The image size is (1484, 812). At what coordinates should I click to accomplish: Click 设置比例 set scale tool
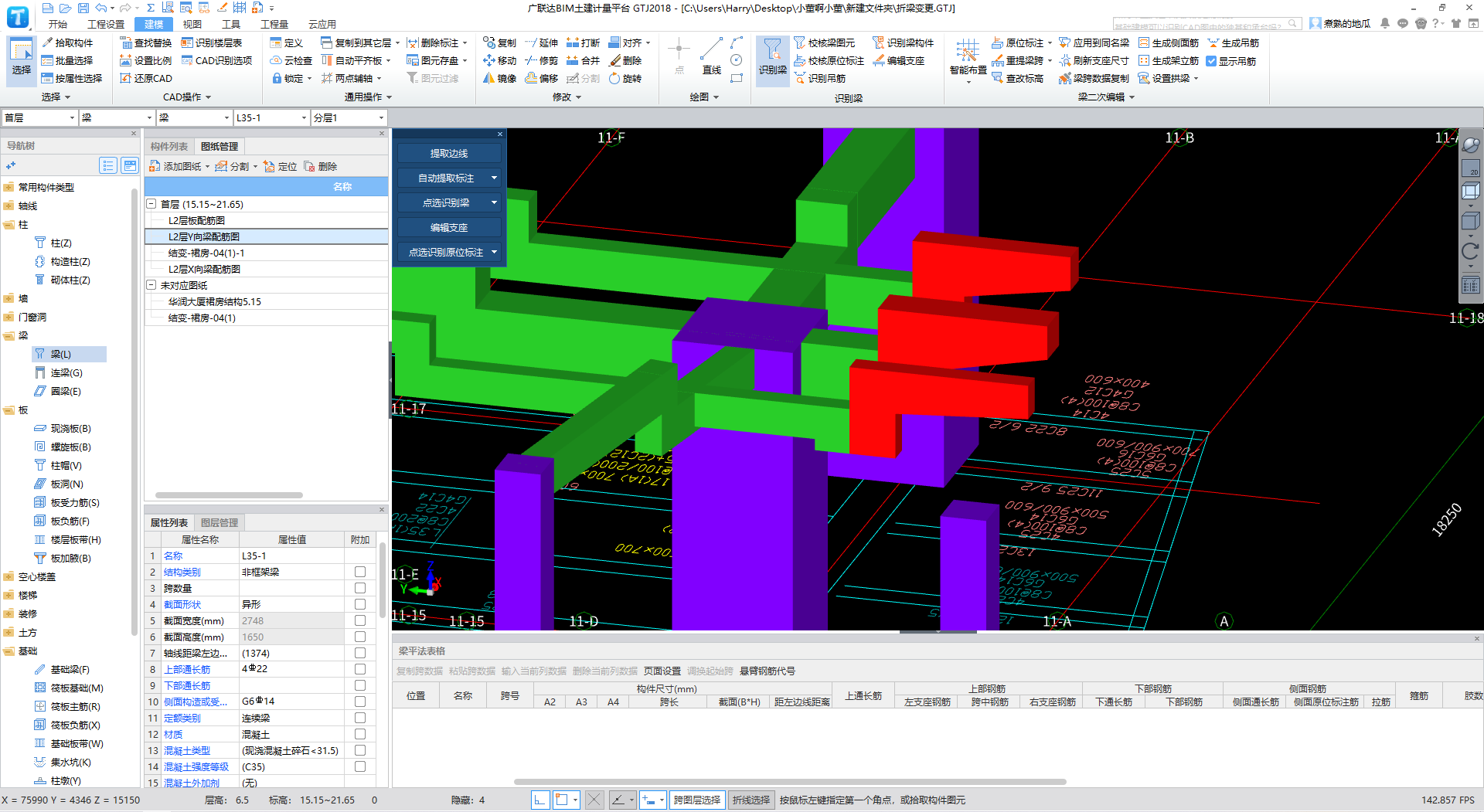click(x=146, y=60)
